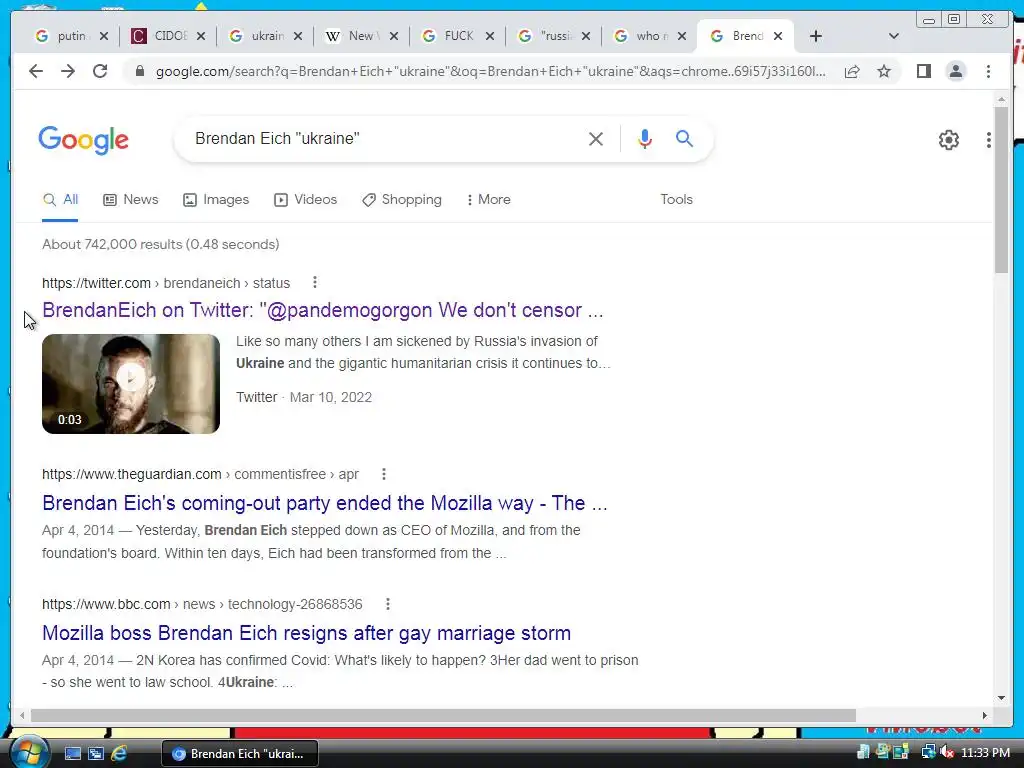Viewport: 1024px width, 768px height.
Task: Open BBC 'Mozilla boss Brendan Eich resigns' link
Action: [306, 633]
